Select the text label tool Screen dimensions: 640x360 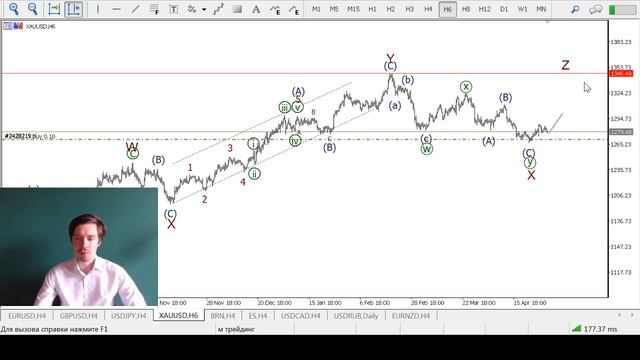tap(173, 9)
